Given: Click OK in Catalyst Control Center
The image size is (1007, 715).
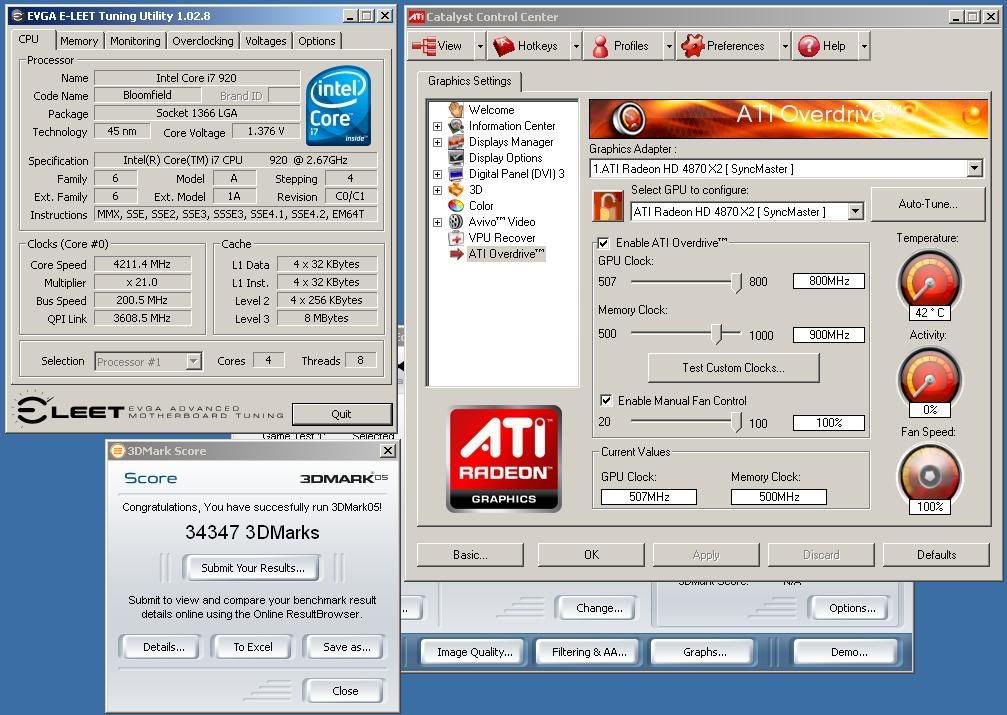Looking at the screenshot, I should (591, 554).
